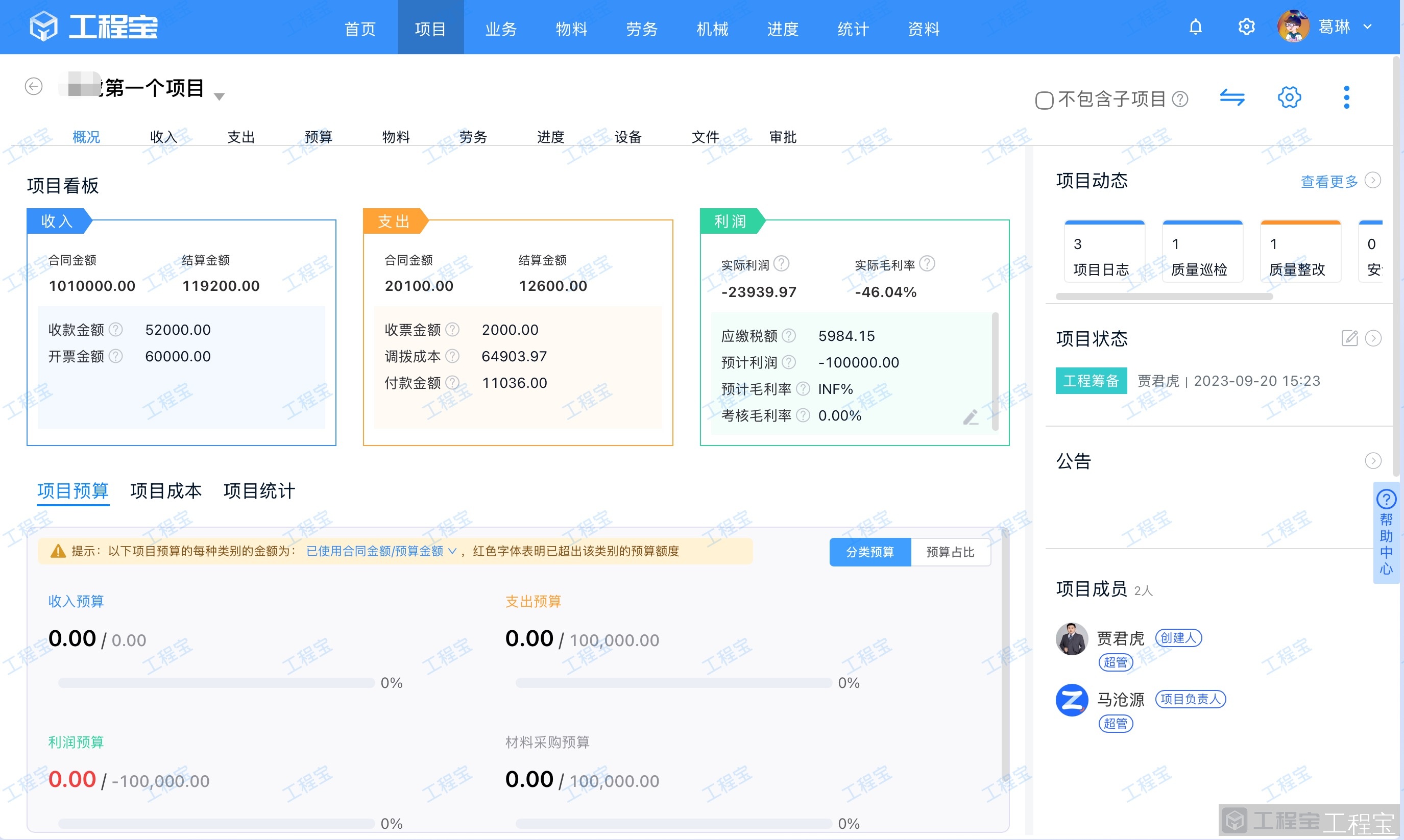Open the three-dot more options menu

click(x=1346, y=97)
